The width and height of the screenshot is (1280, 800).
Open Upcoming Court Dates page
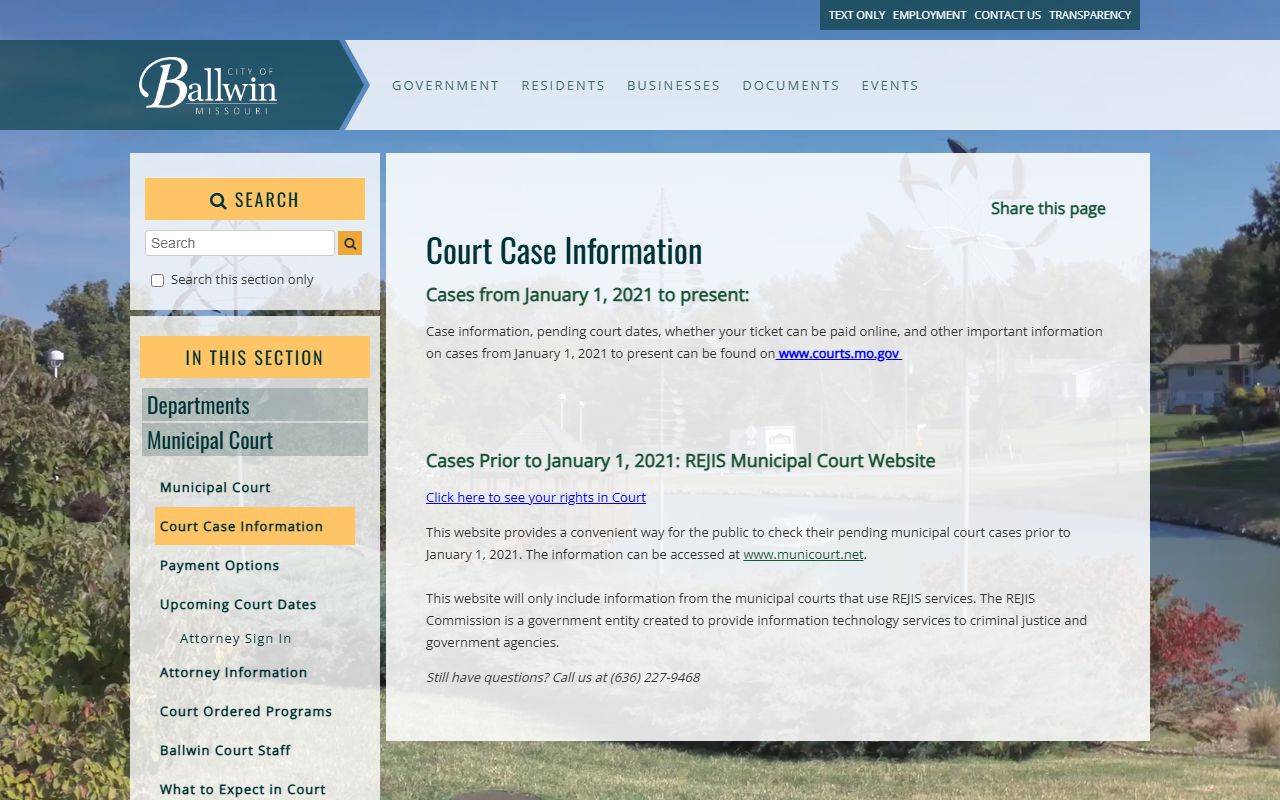(x=238, y=604)
